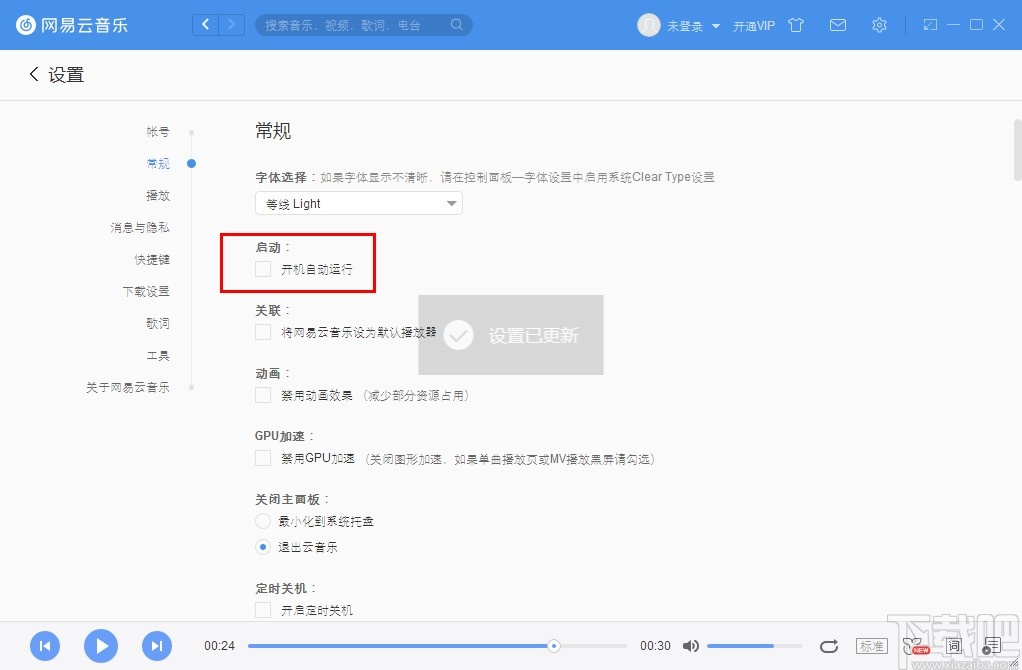Open the skin (shirt) icon
This screenshot has height=670, width=1022.
point(795,25)
